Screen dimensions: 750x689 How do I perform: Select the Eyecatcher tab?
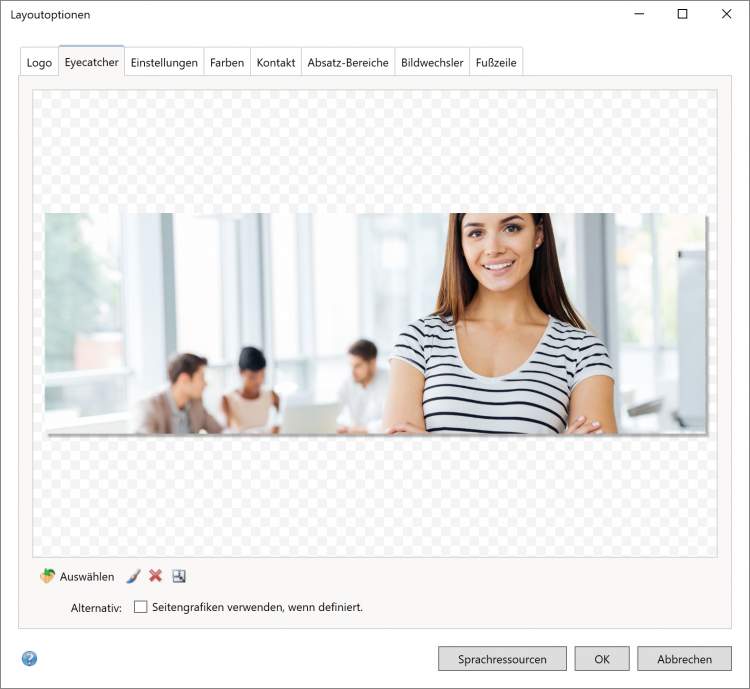pyautogui.click(x=92, y=62)
